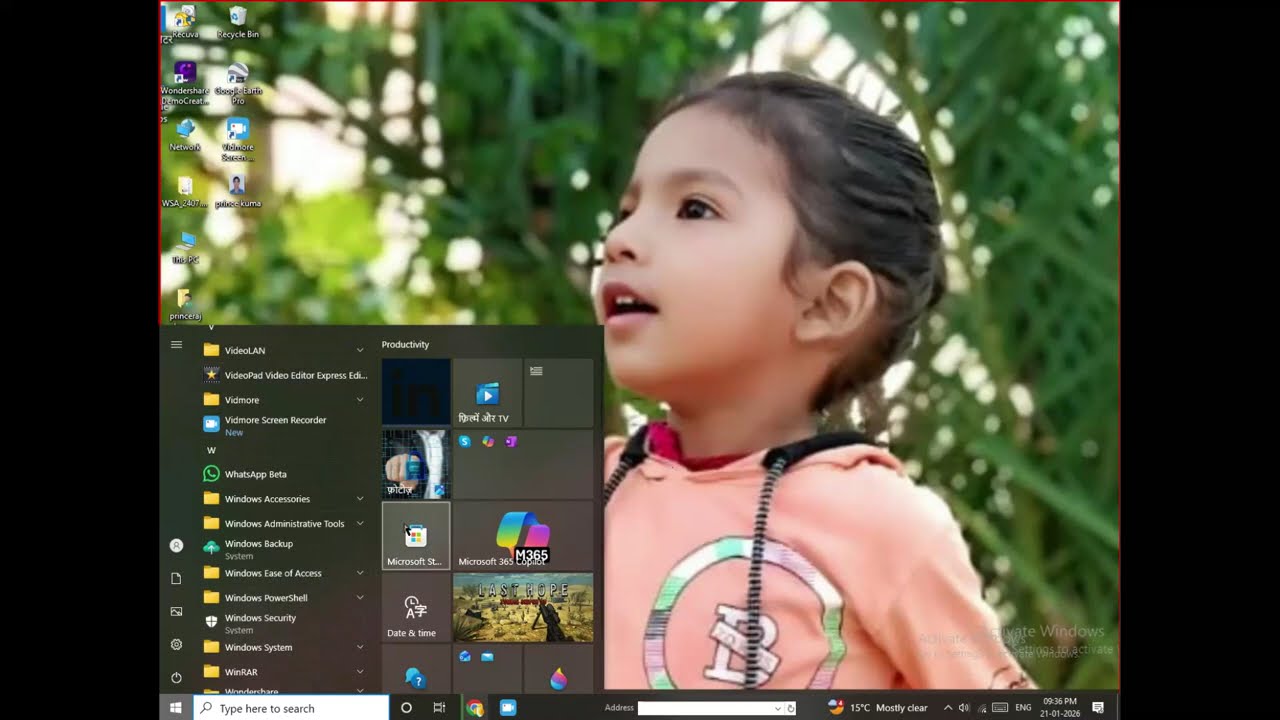Select Wondershare DemoCreator desktop shortcut
Viewport: 1280px width, 720px height.
185,83
